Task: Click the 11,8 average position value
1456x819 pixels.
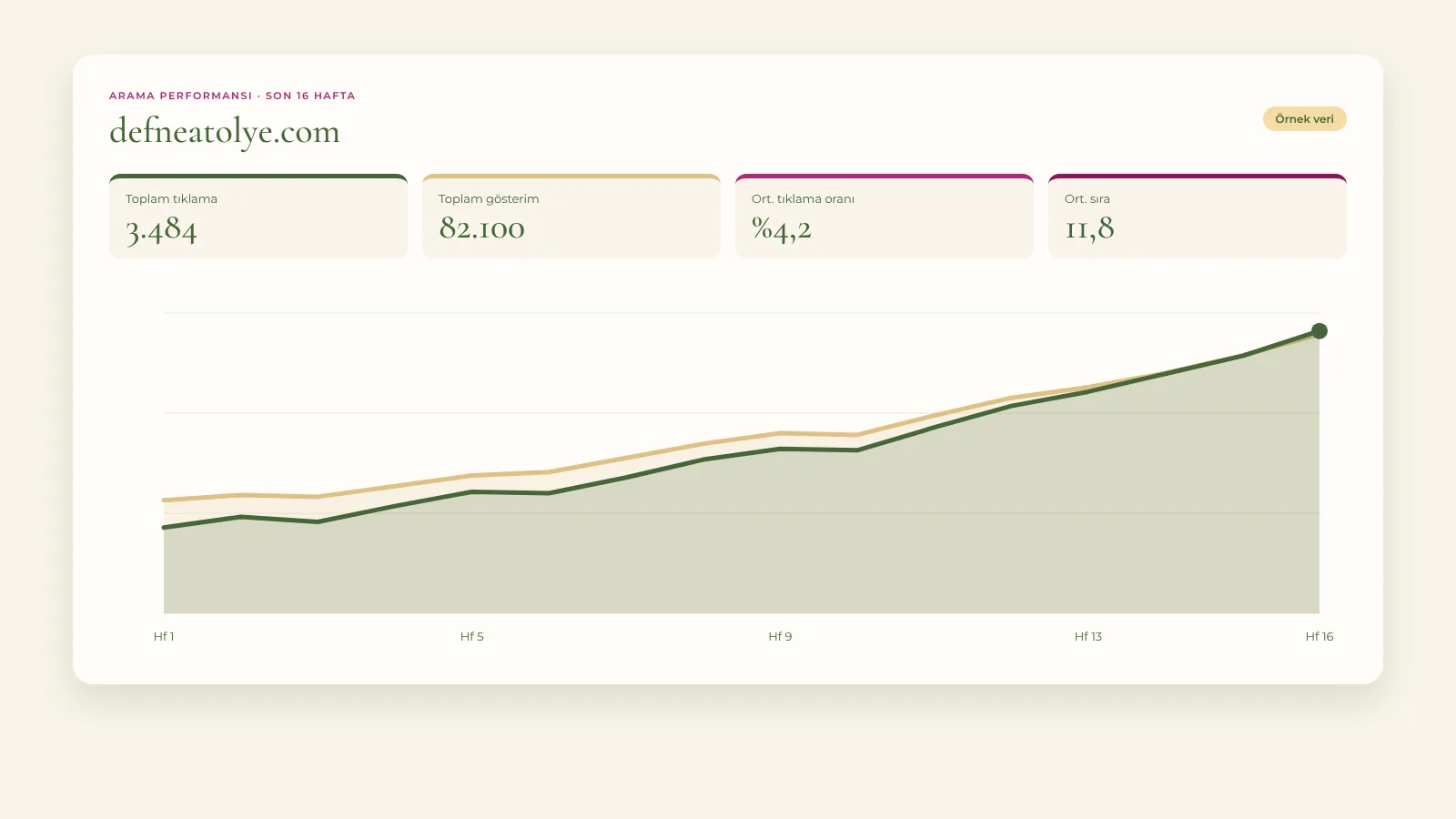Action: [1089, 229]
